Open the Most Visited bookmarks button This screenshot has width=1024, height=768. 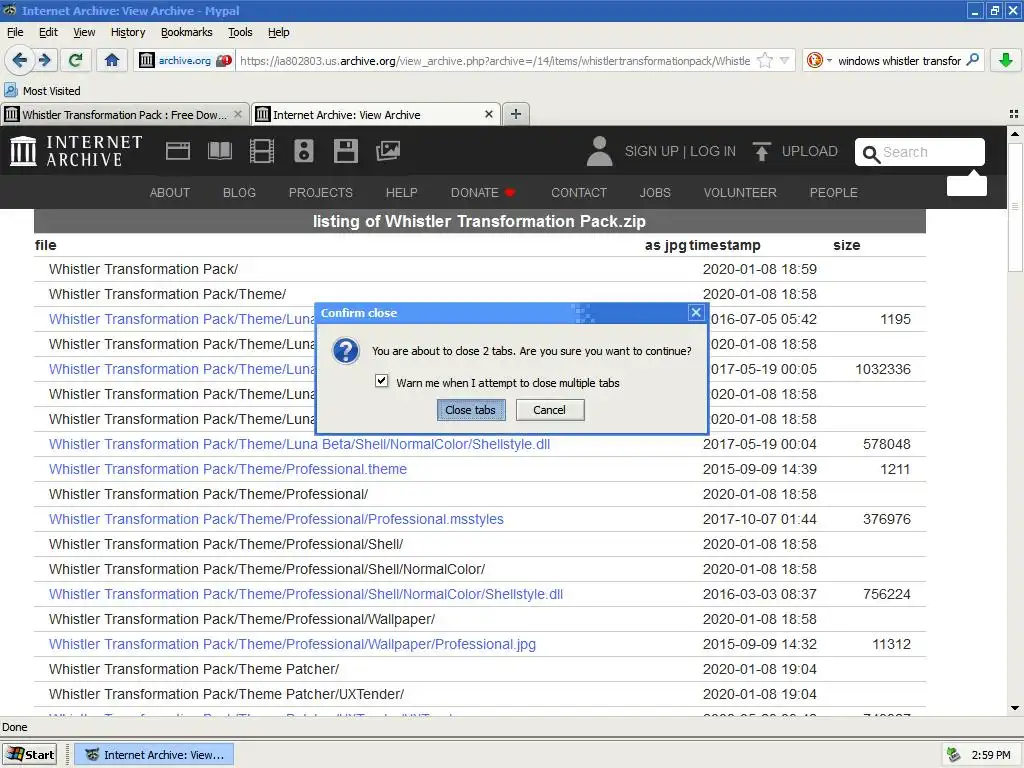42,91
